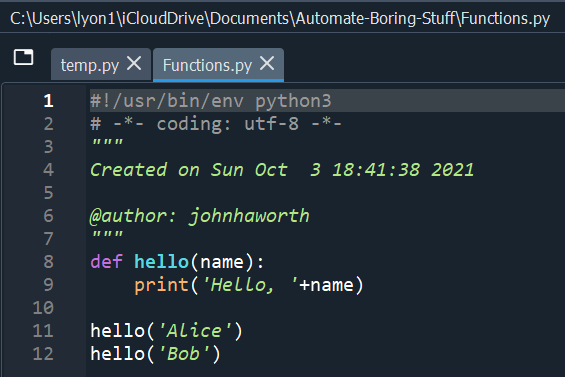Click the 'coding: utf-8' comment line

click(x=215, y=124)
